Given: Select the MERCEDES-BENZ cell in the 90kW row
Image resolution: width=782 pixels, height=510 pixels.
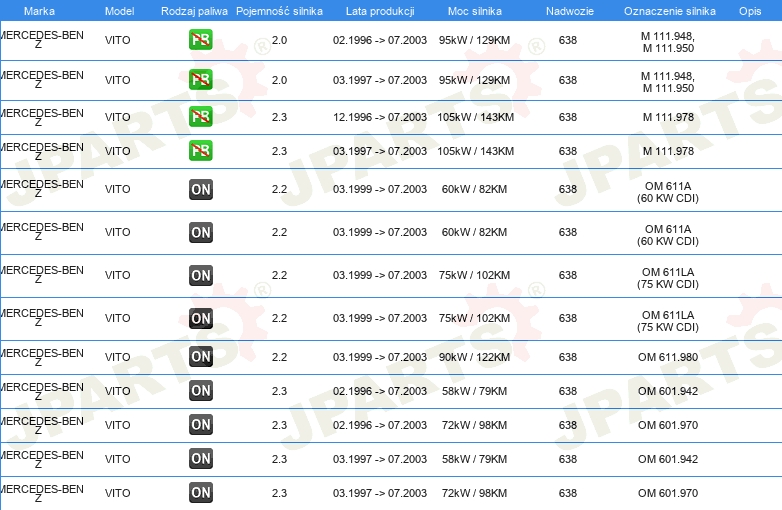Looking at the screenshot, I should [41, 357].
